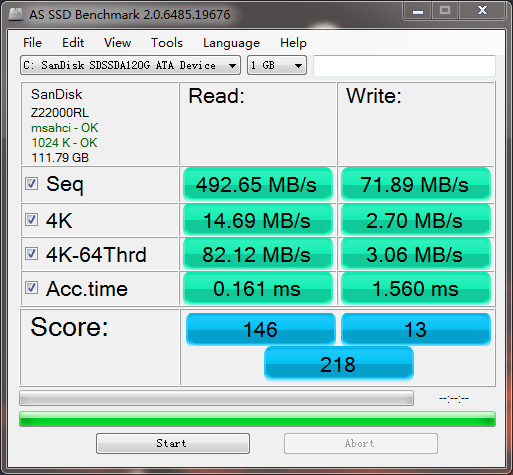
Task: Open the SanDisk drive selection dropdown
Action: click(130, 65)
